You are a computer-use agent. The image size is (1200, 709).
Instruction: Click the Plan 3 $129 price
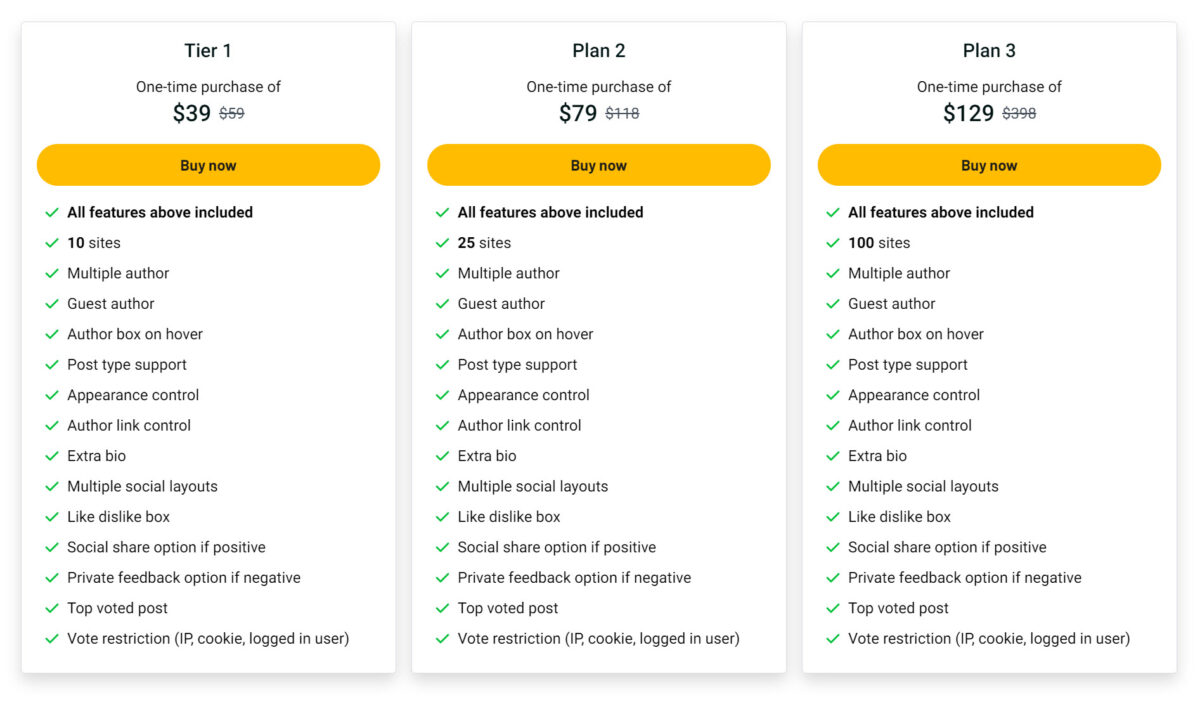968,113
